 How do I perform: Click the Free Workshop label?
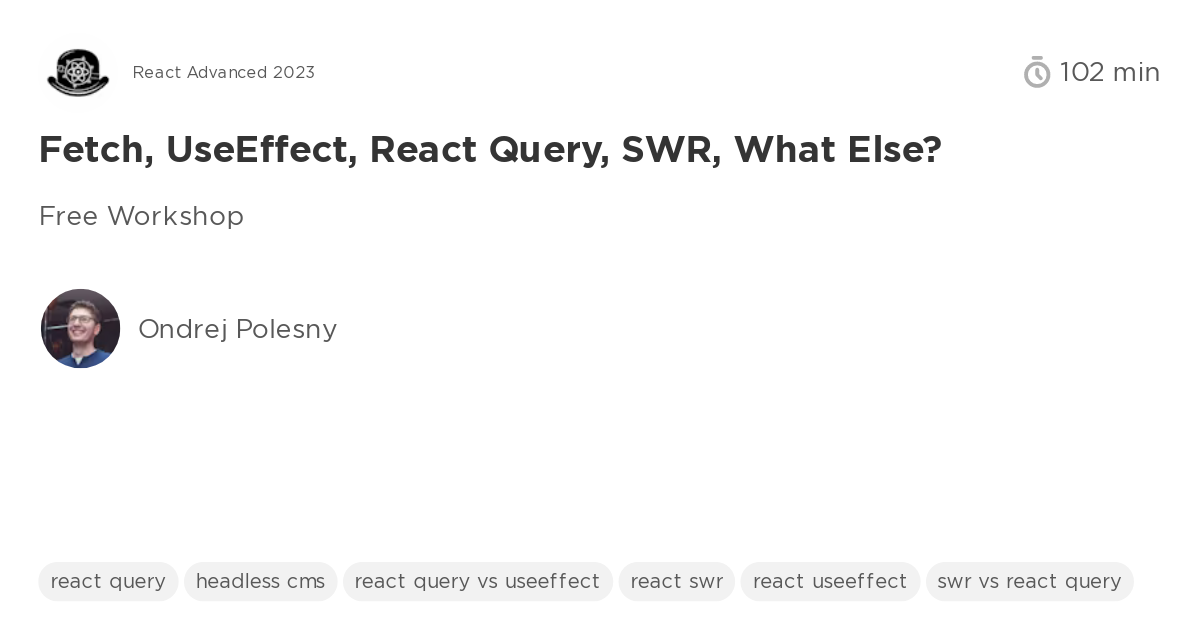(141, 216)
